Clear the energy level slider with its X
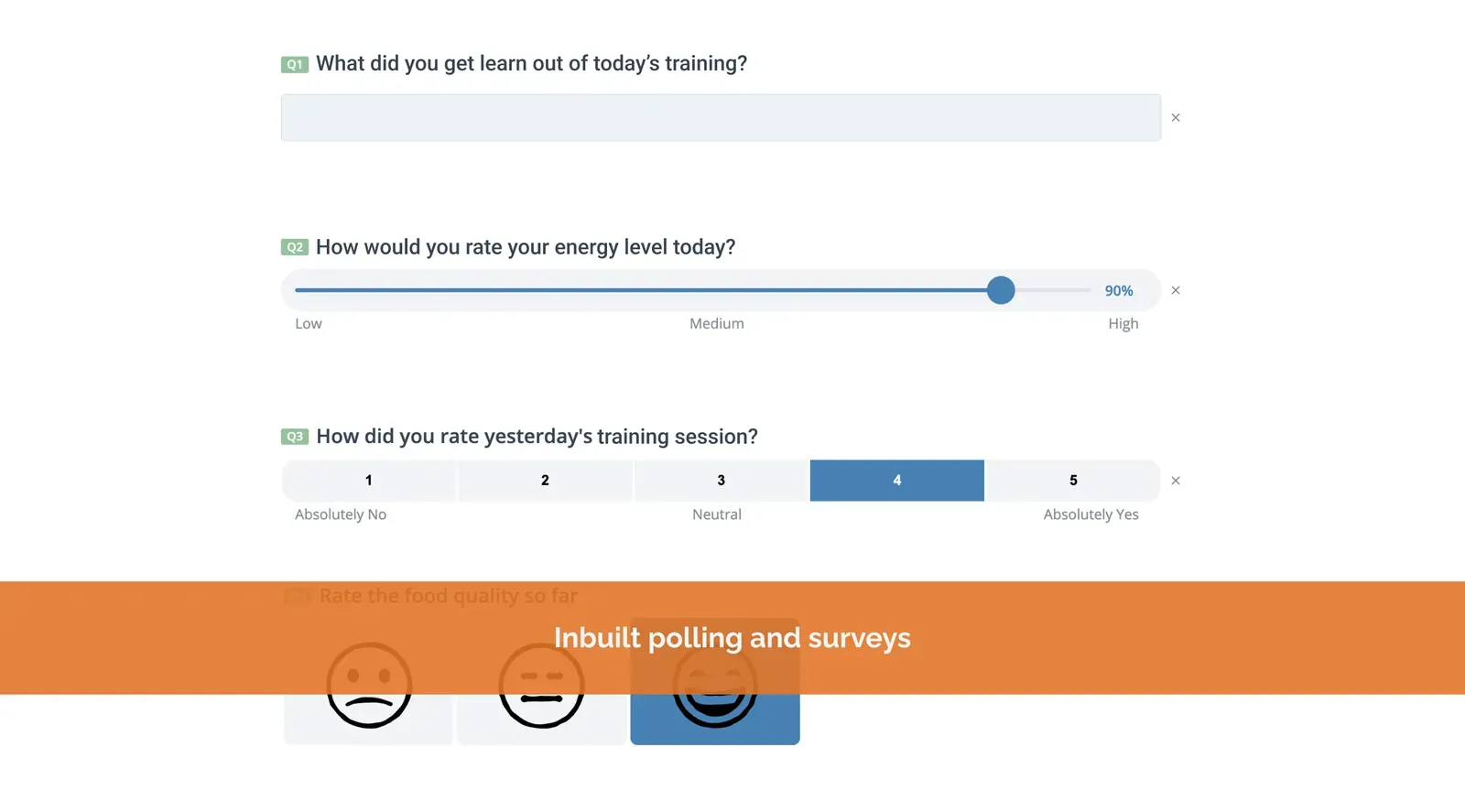This screenshot has width=1465, height=812. coord(1176,290)
